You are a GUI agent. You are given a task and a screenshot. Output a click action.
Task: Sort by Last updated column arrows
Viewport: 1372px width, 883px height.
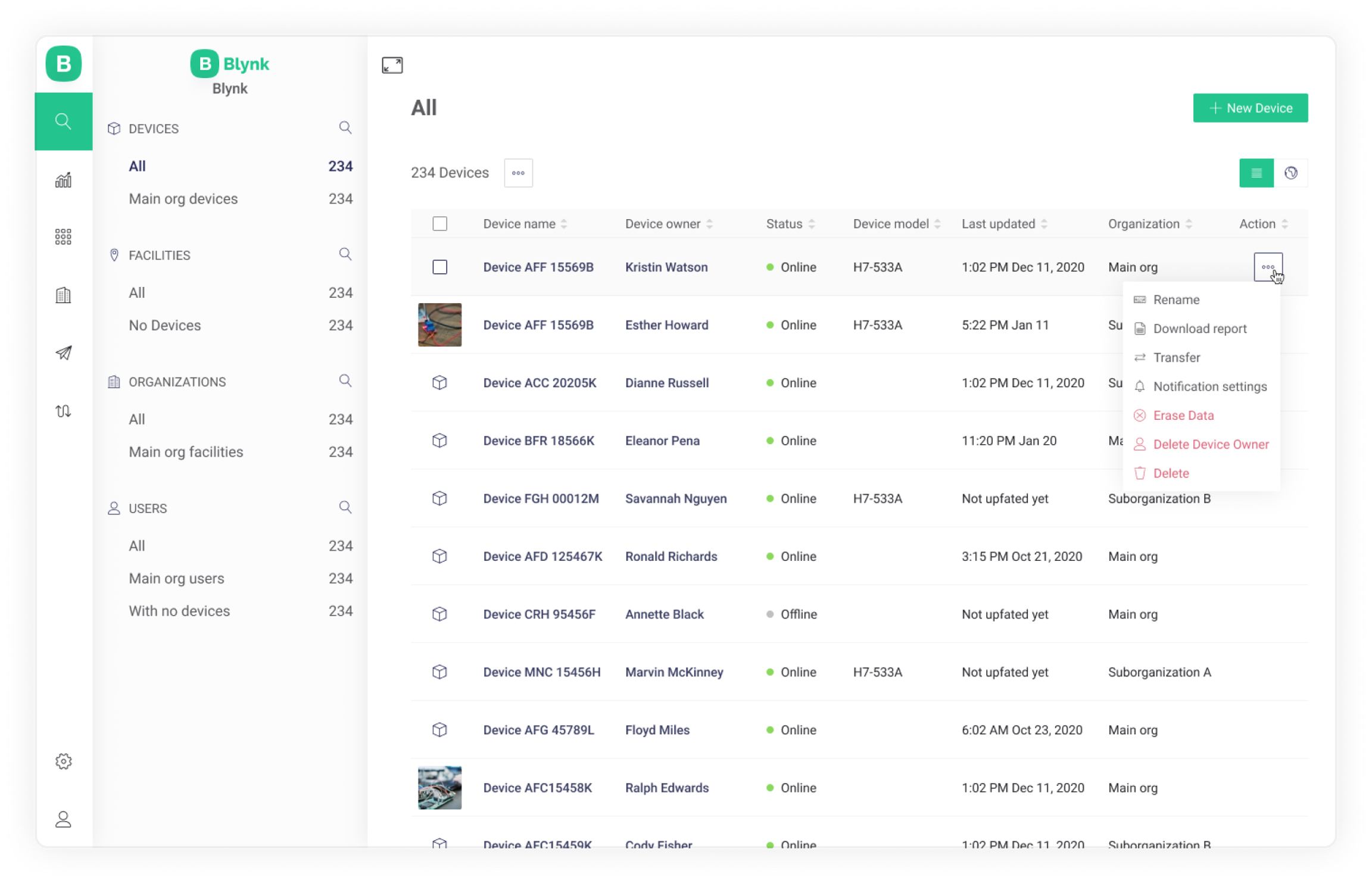(1044, 224)
